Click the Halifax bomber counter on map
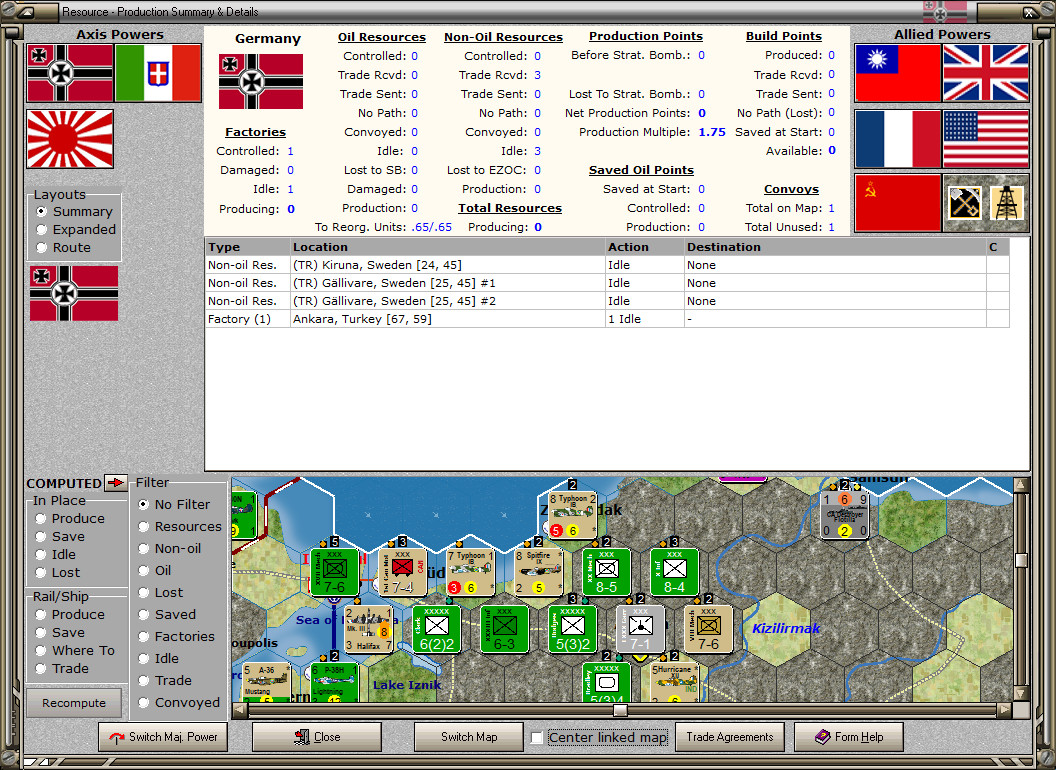The width and height of the screenshot is (1056, 770). [x=368, y=629]
